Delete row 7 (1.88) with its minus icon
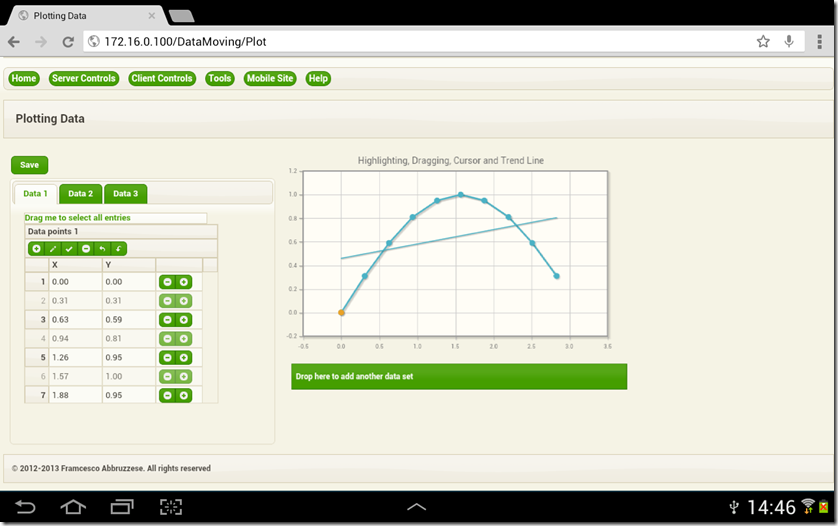Viewport: 838px width, 526px height. point(167,395)
